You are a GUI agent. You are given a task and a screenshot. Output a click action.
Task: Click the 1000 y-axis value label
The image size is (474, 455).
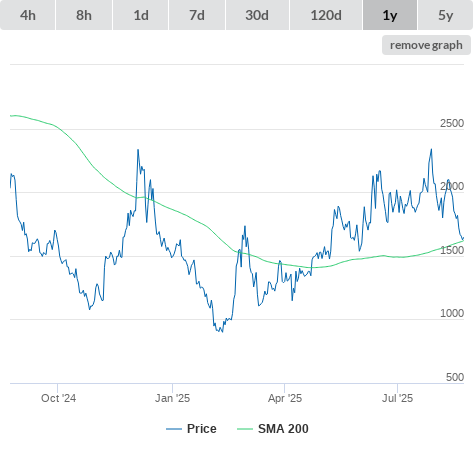click(452, 313)
